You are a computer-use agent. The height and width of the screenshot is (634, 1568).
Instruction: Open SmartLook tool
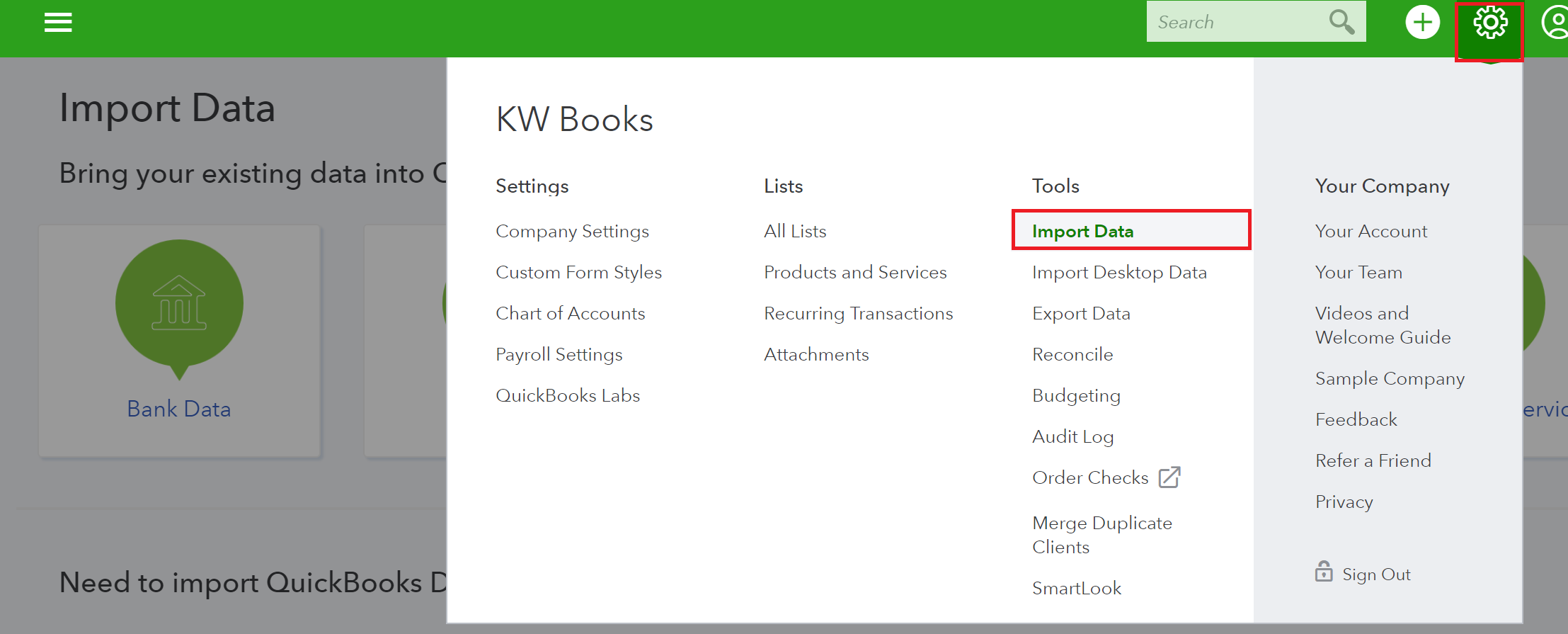[x=1077, y=588]
